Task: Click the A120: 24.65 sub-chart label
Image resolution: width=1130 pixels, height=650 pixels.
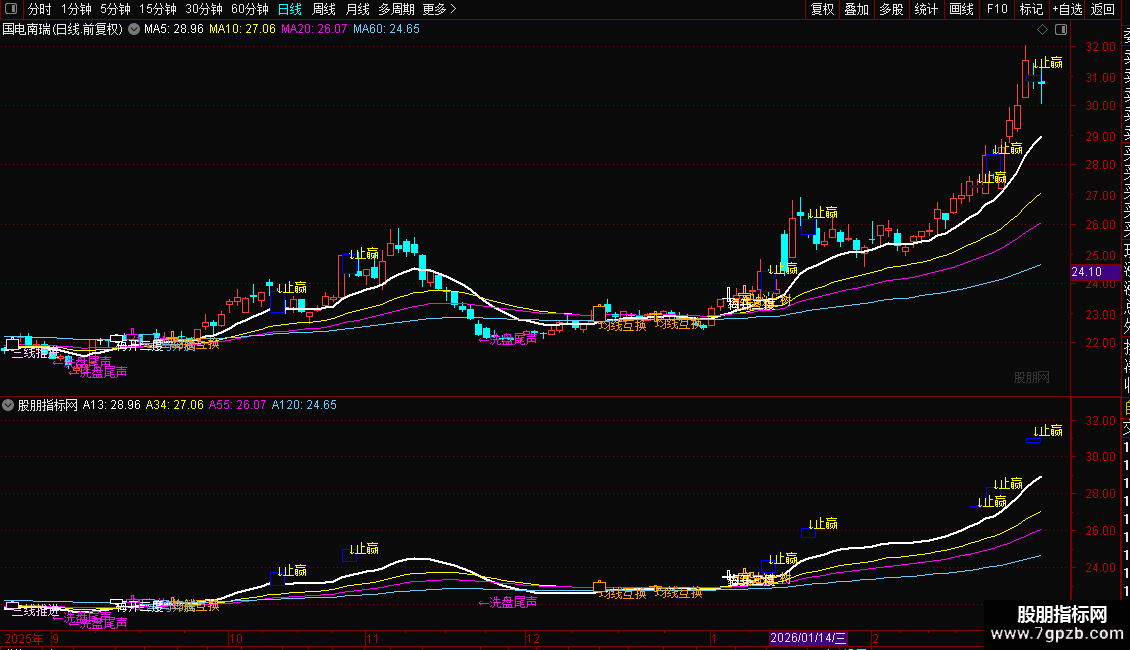Action: (304, 405)
